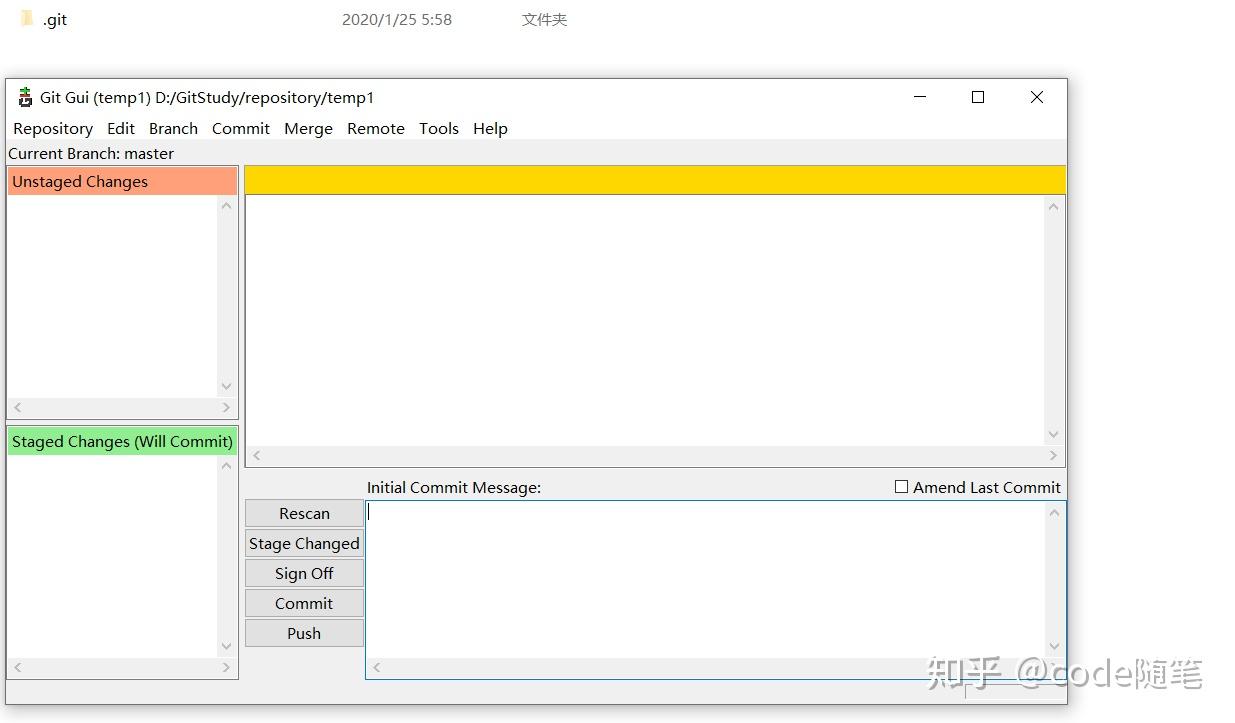This screenshot has width=1235, height=723.
Task: Open the Branch menu
Action: pos(173,128)
